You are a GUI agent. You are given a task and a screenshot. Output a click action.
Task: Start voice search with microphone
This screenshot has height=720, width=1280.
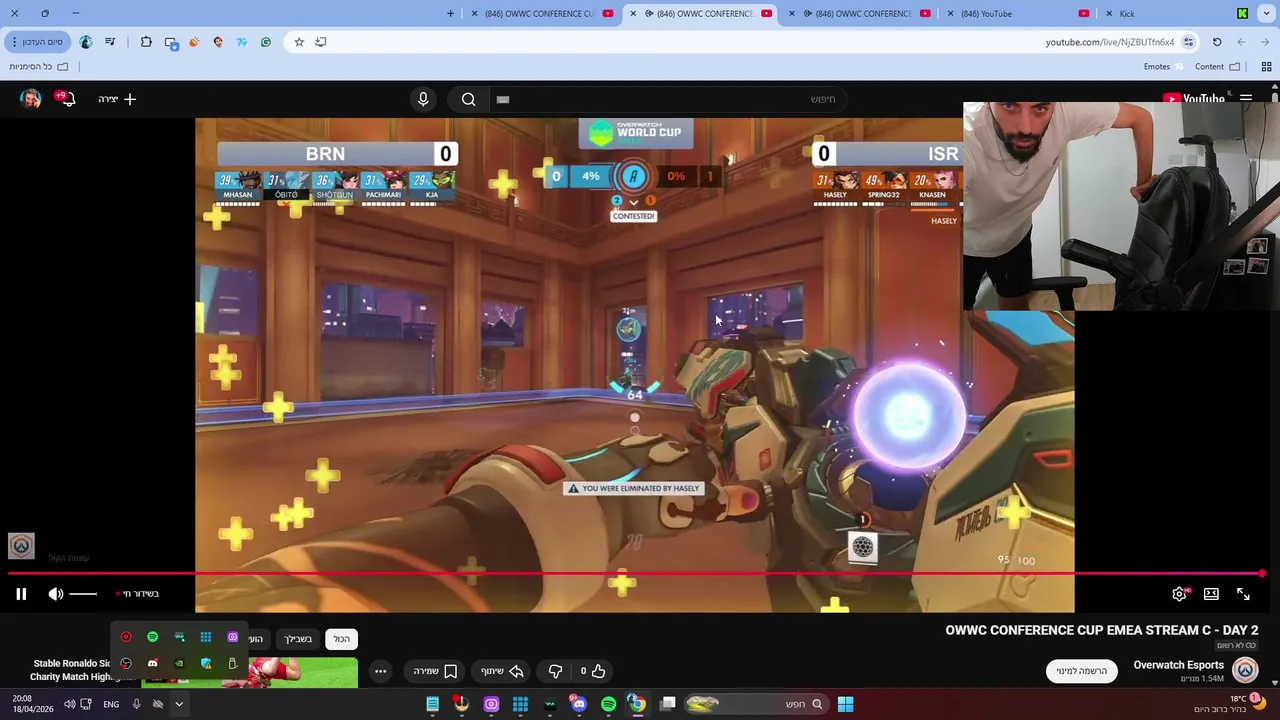[423, 99]
